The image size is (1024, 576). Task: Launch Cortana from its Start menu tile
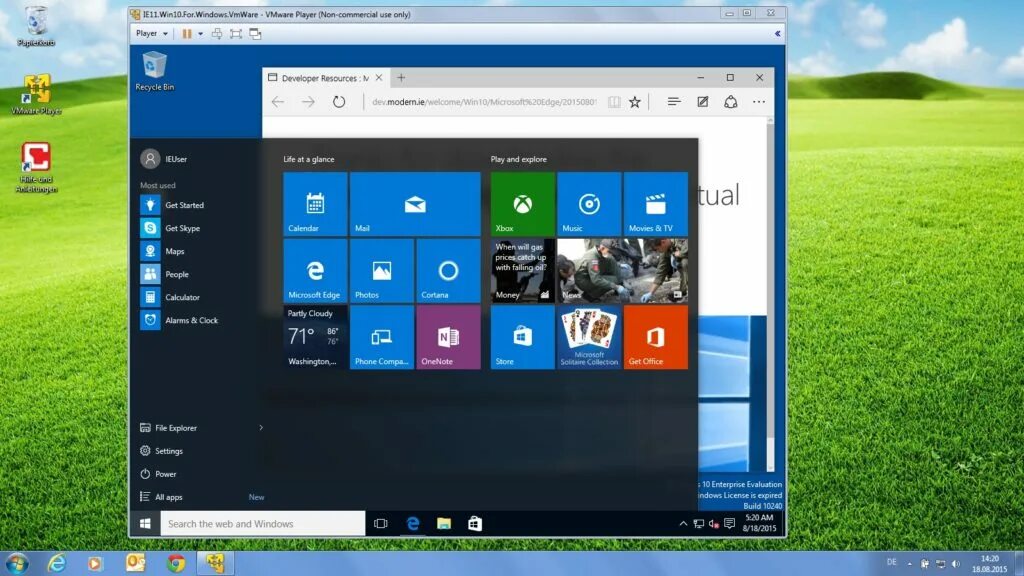[447, 270]
